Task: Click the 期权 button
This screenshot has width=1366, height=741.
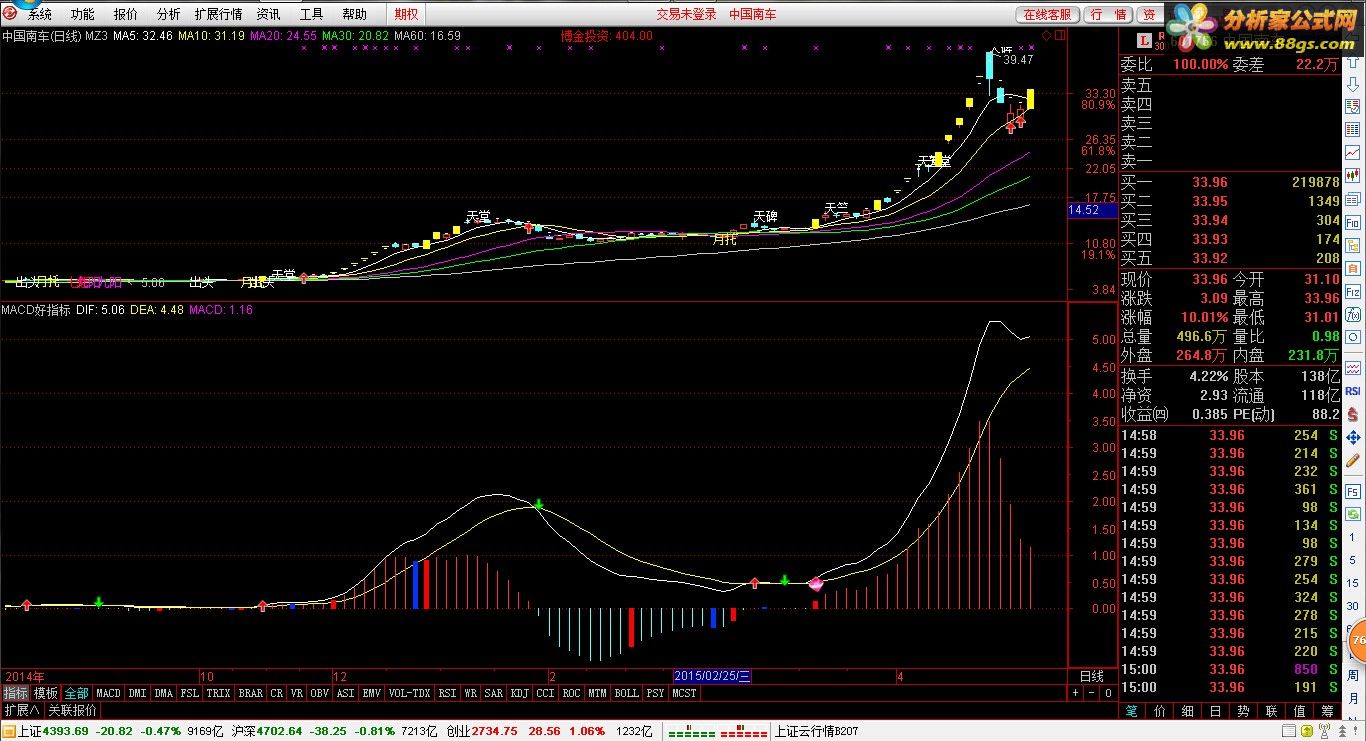Action: [406, 14]
